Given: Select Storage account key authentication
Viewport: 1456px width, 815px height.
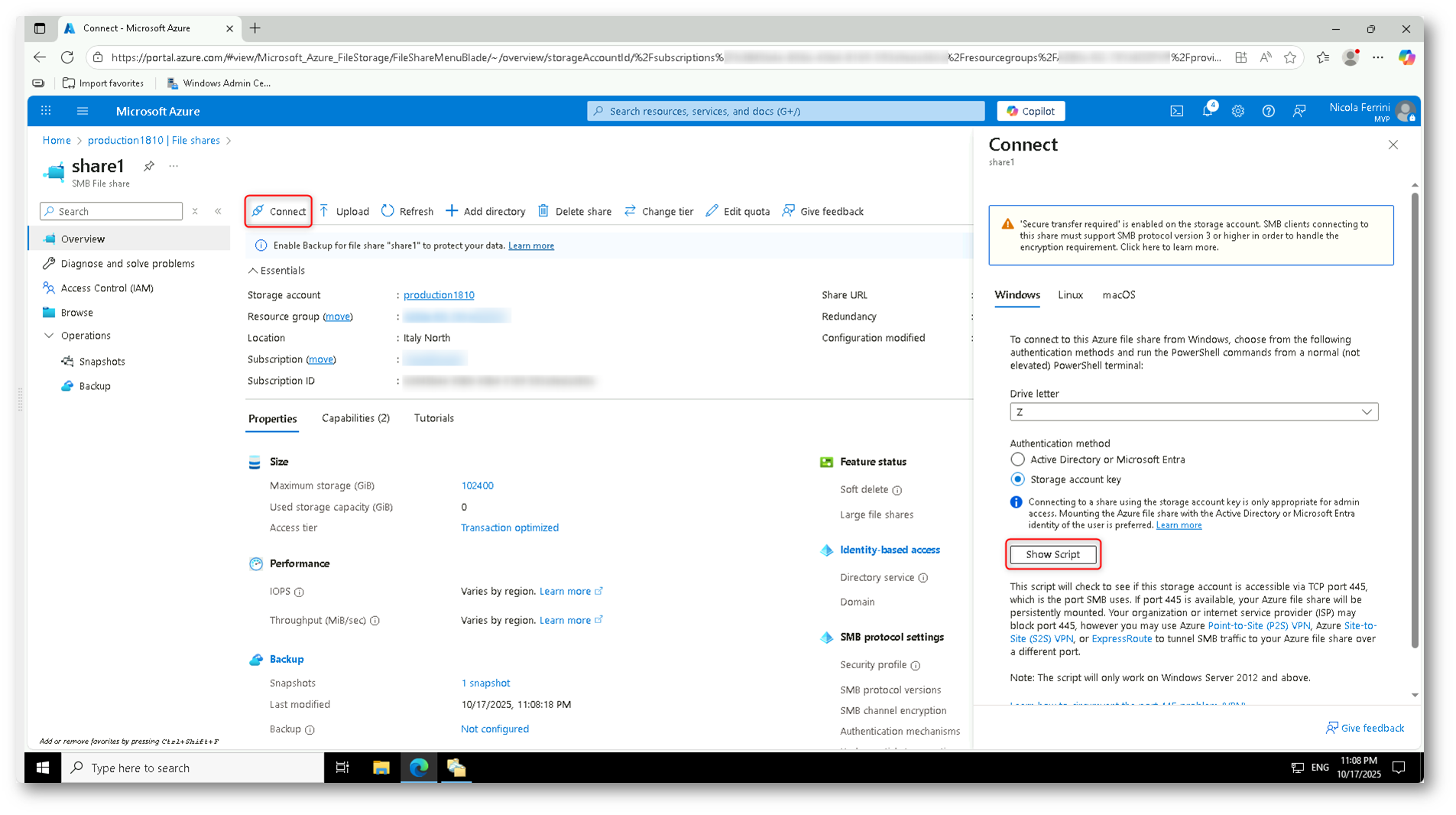Looking at the screenshot, I should point(1017,479).
